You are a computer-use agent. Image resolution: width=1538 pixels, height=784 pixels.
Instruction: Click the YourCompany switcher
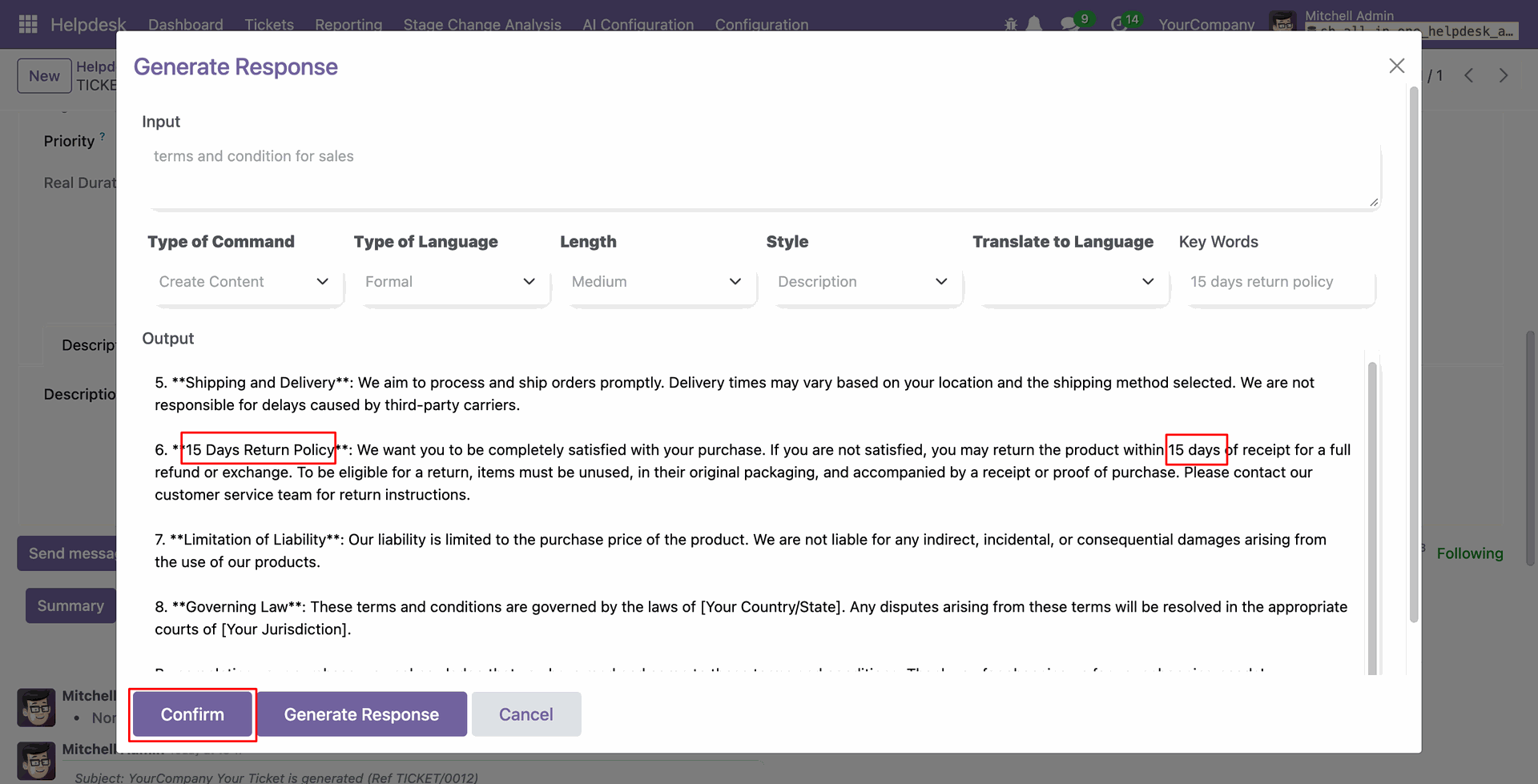point(1206,24)
